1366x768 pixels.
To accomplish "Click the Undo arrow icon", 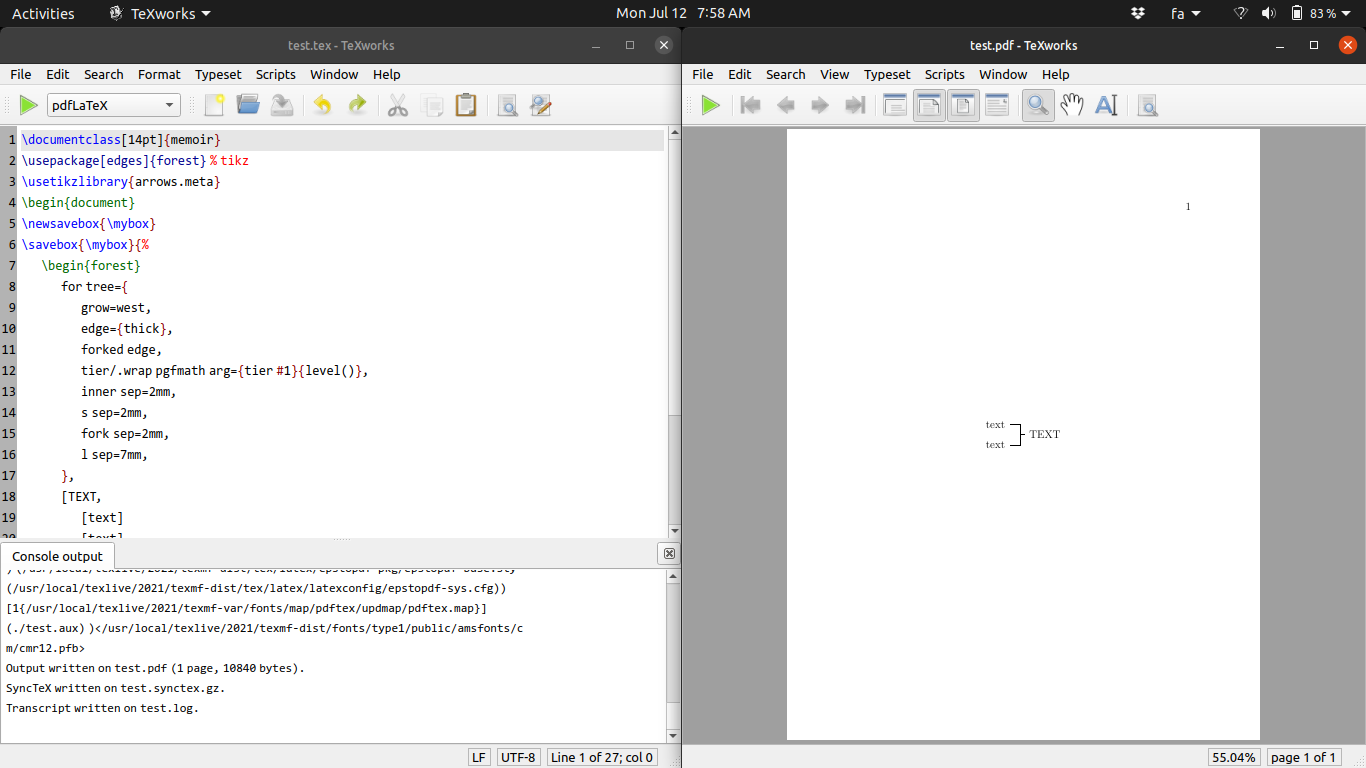I will (x=322, y=105).
